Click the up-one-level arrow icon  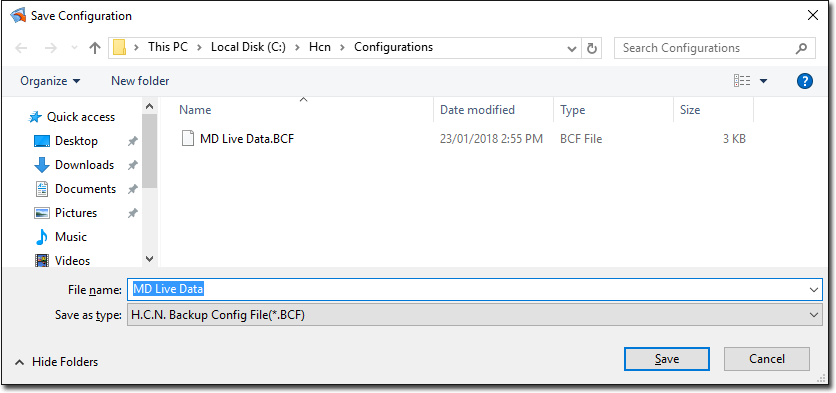pyautogui.click(x=95, y=48)
